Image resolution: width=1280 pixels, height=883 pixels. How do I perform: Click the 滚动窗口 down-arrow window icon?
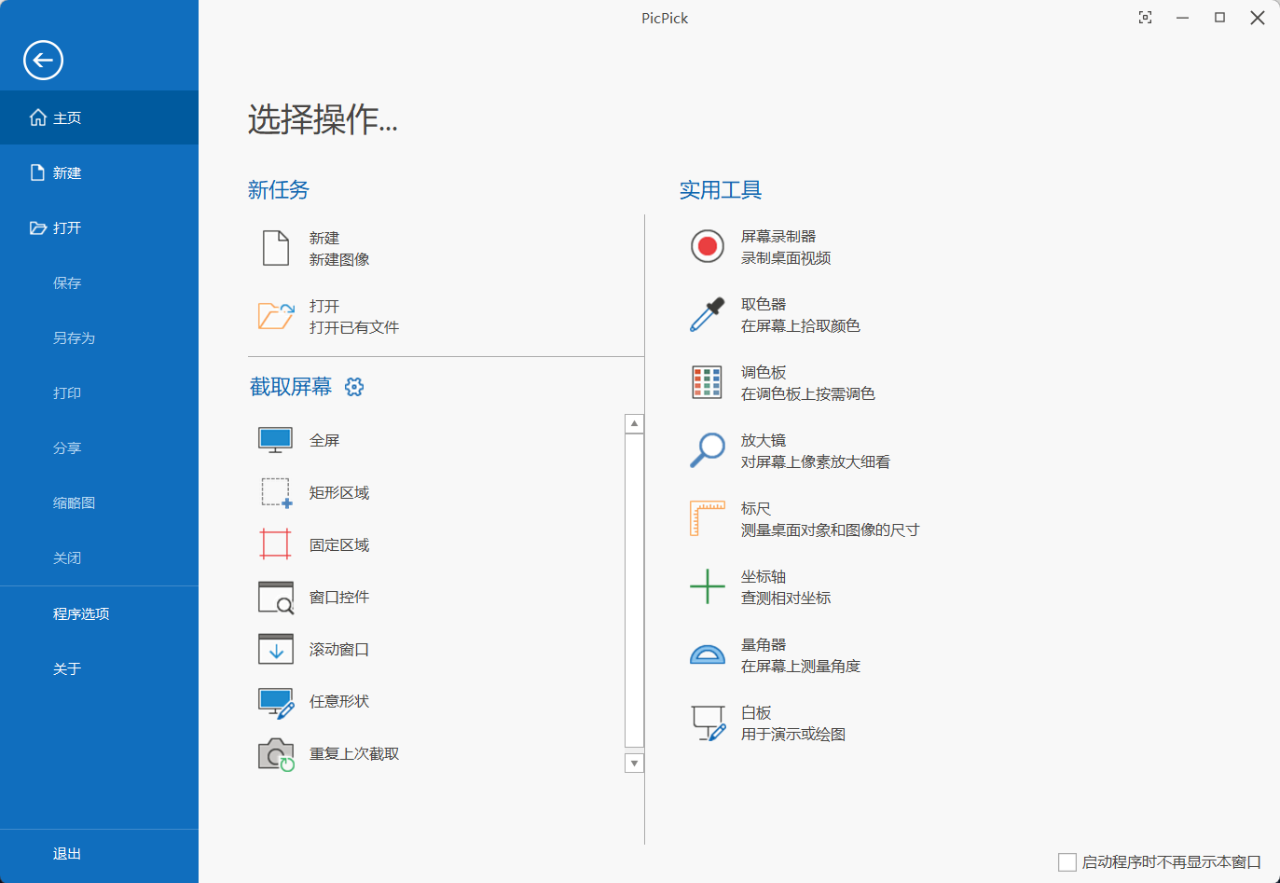pyautogui.click(x=276, y=649)
